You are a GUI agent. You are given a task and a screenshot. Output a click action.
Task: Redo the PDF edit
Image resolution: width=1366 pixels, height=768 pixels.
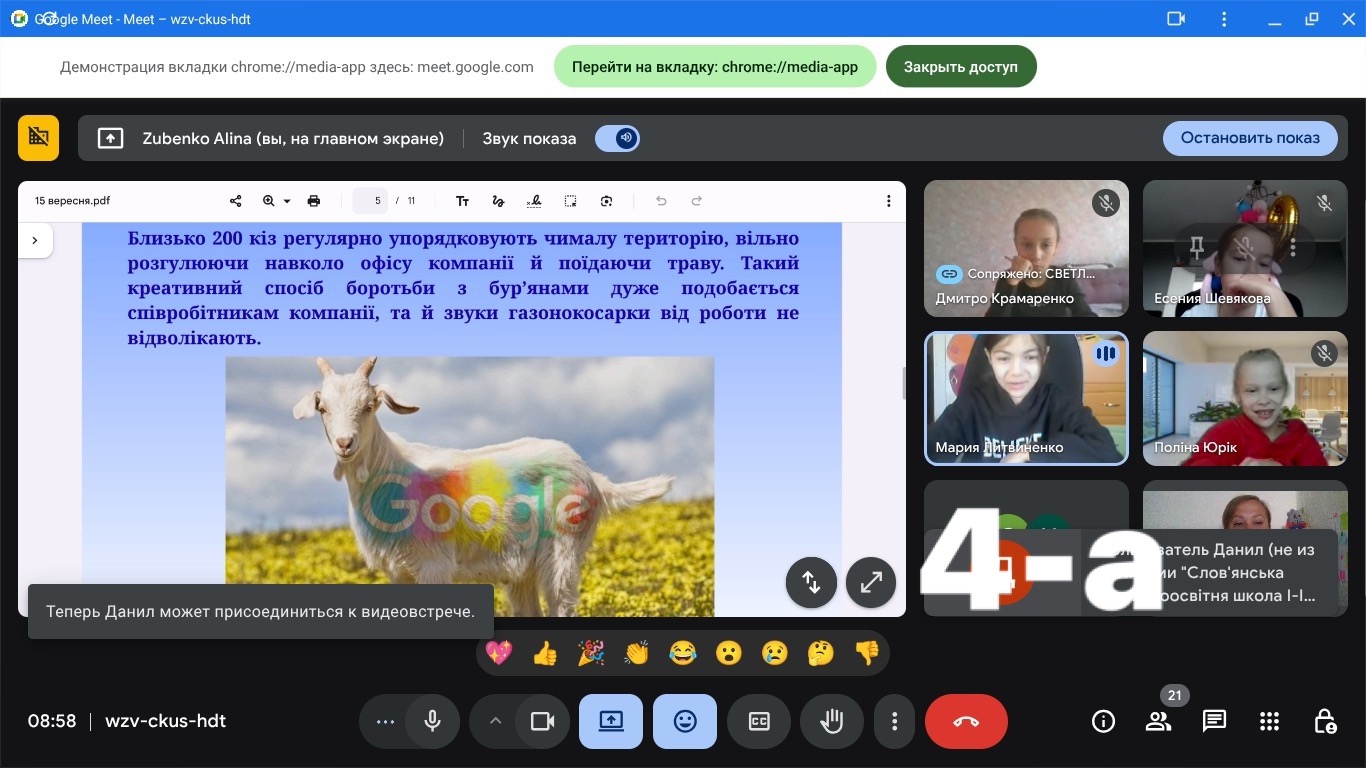click(x=697, y=201)
